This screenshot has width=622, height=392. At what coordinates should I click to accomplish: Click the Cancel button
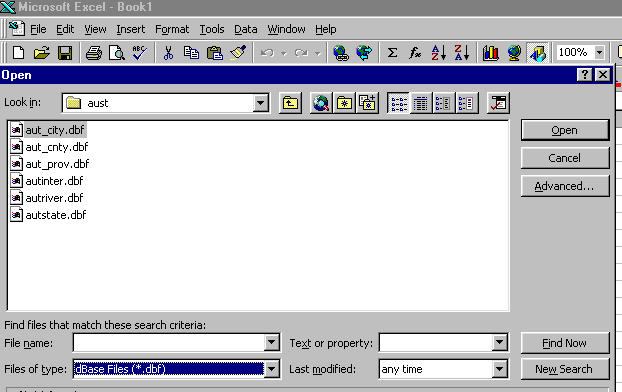[x=565, y=158]
